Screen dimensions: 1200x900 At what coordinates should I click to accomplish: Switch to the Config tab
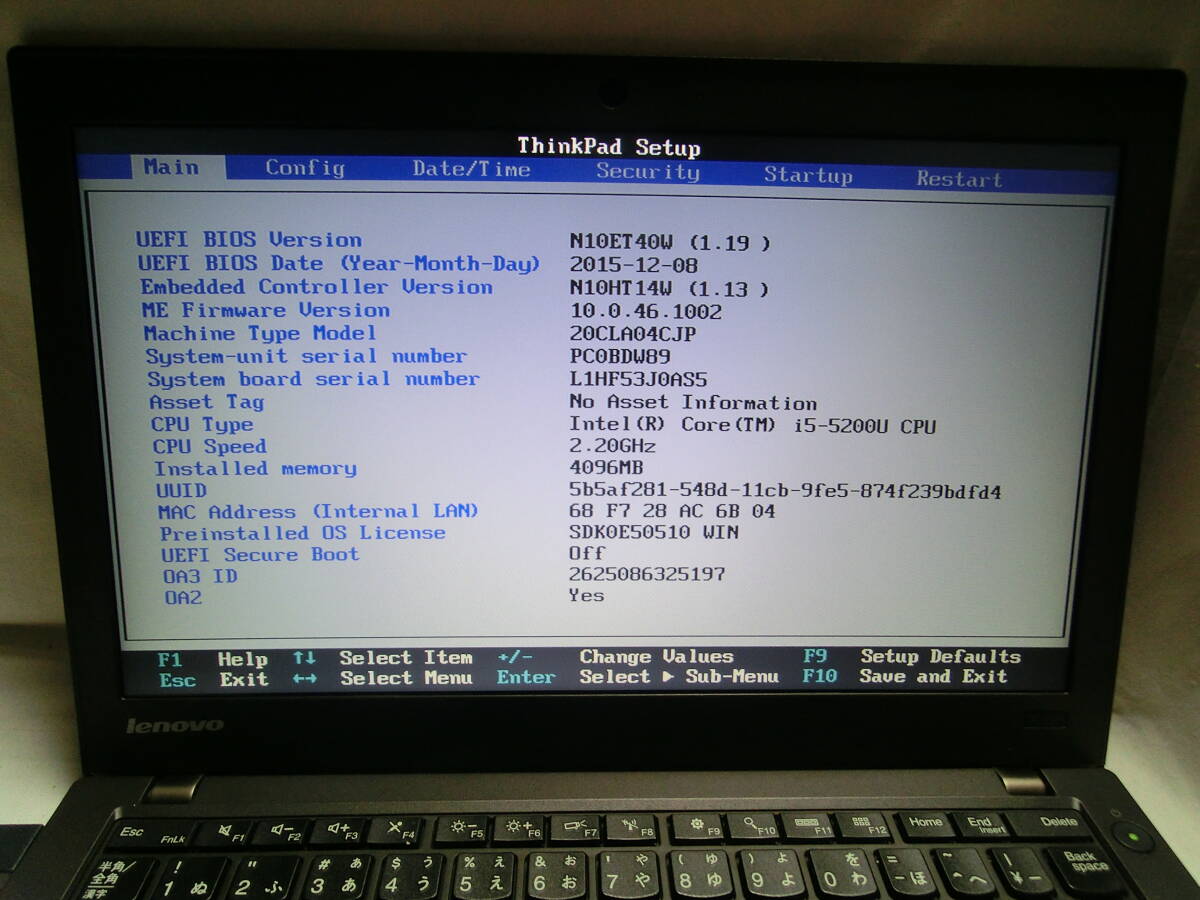click(305, 168)
